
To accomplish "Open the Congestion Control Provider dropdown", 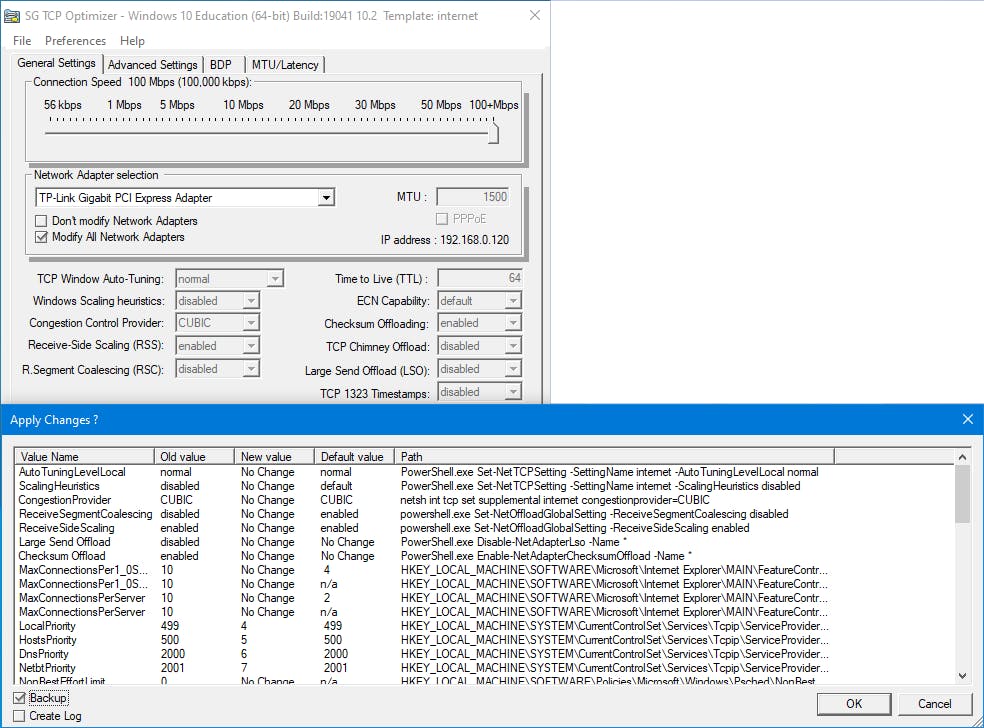I will [x=251, y=323].
